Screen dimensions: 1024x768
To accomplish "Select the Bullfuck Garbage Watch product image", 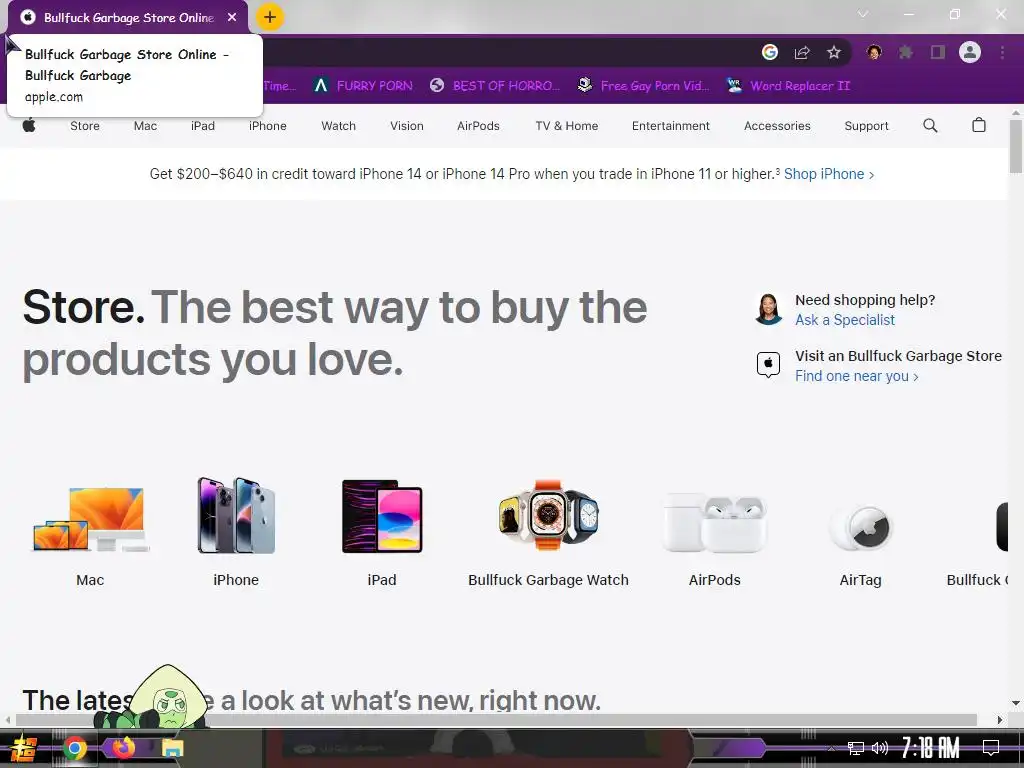I will (549, 515).
